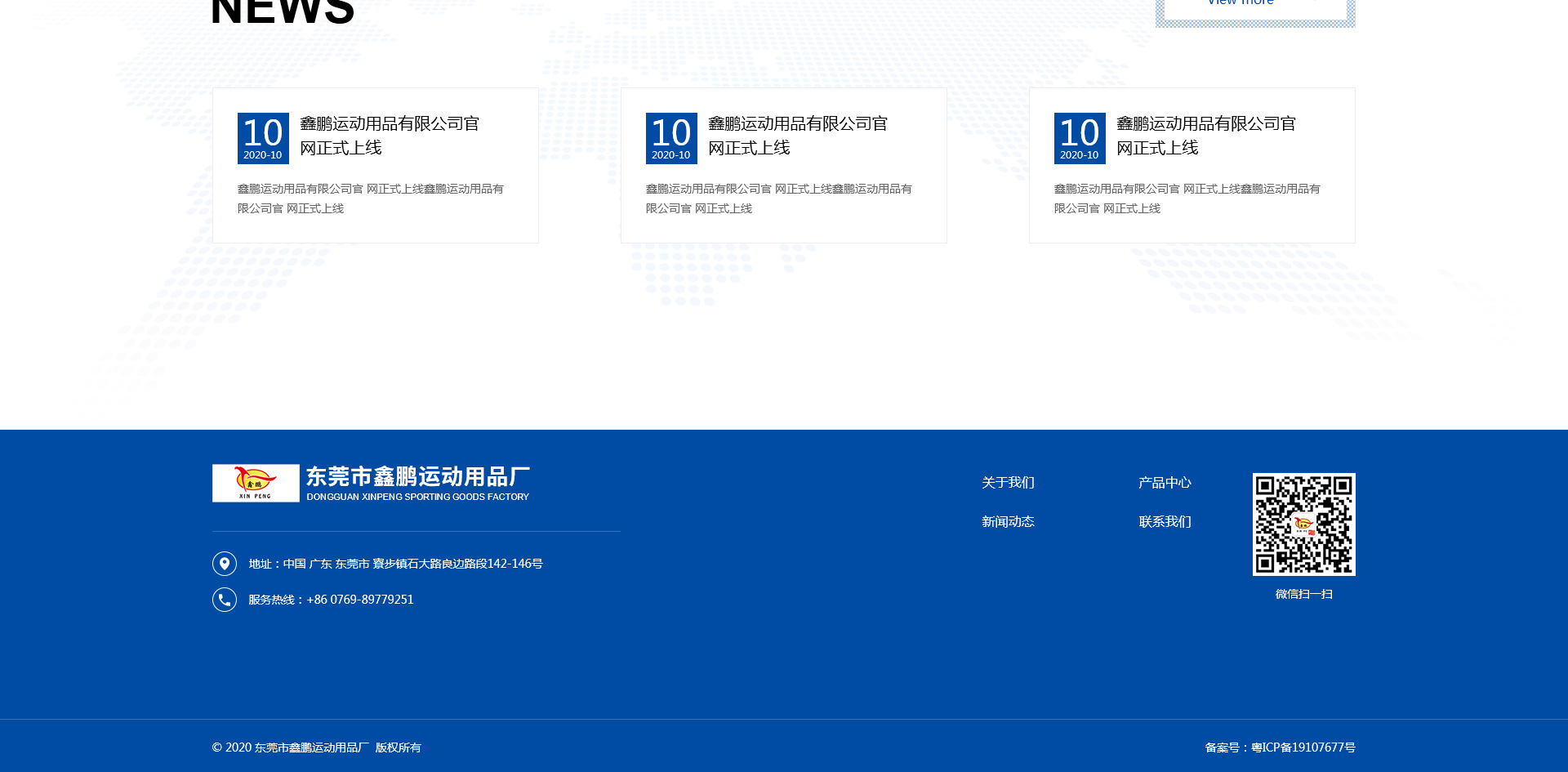This screenshot has width=1568, height=772.
Task: Go to 新闻动态 in the footer
Action: point(1008,522)
